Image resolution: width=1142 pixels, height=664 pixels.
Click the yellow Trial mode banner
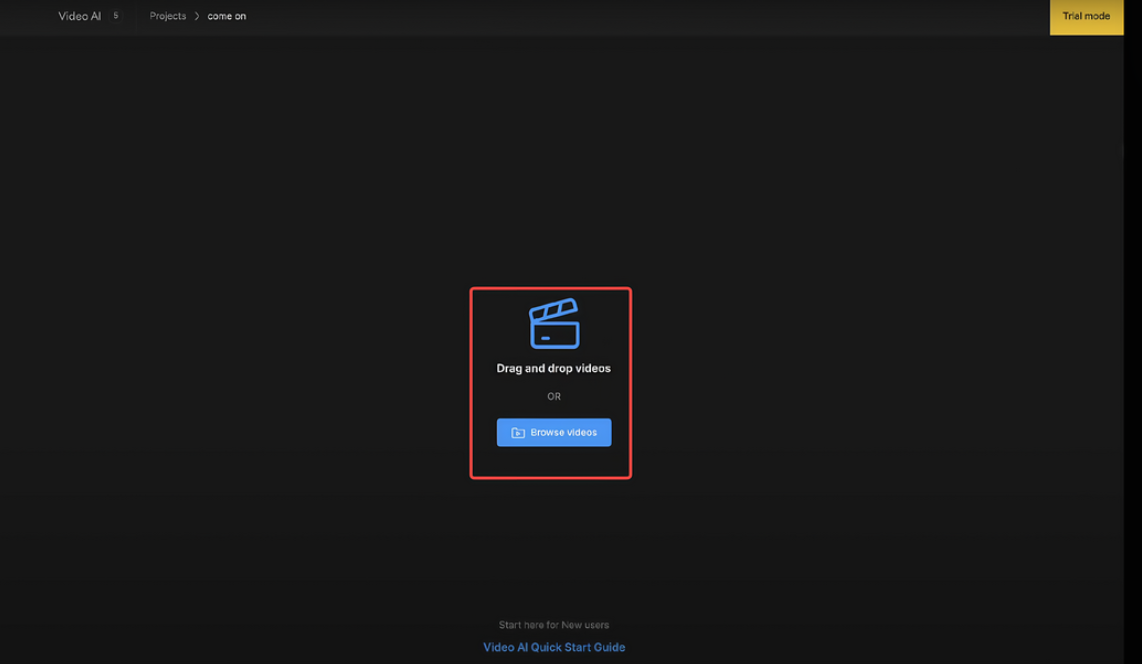pos(1086,16)
